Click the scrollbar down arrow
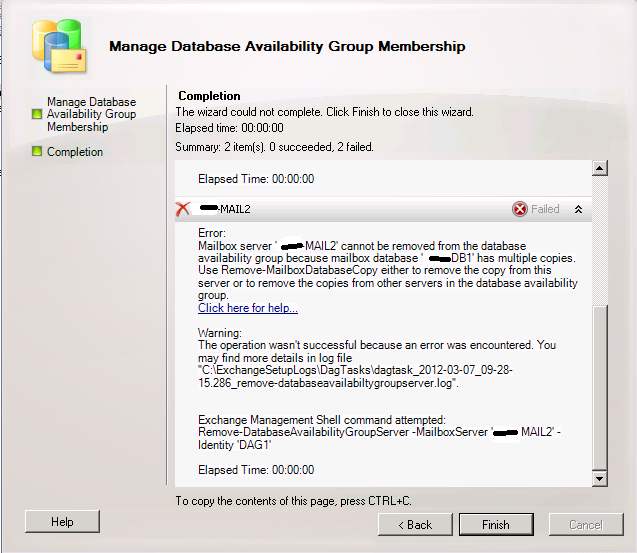The height and width of the screenshot is (553, 637). click(600, 479)
